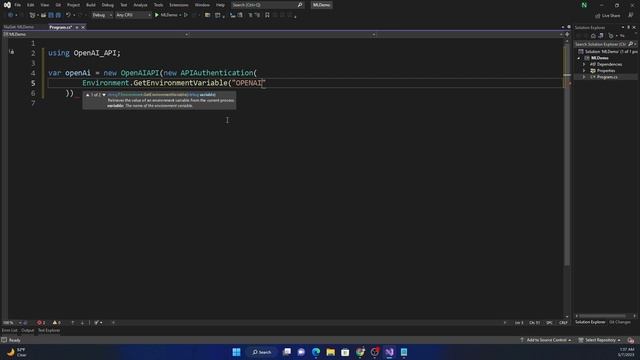The height and width of the screenshot is (360, 640).
Task: Click Select Repository button
Action: pyautogui.click(x=600, y=340)
